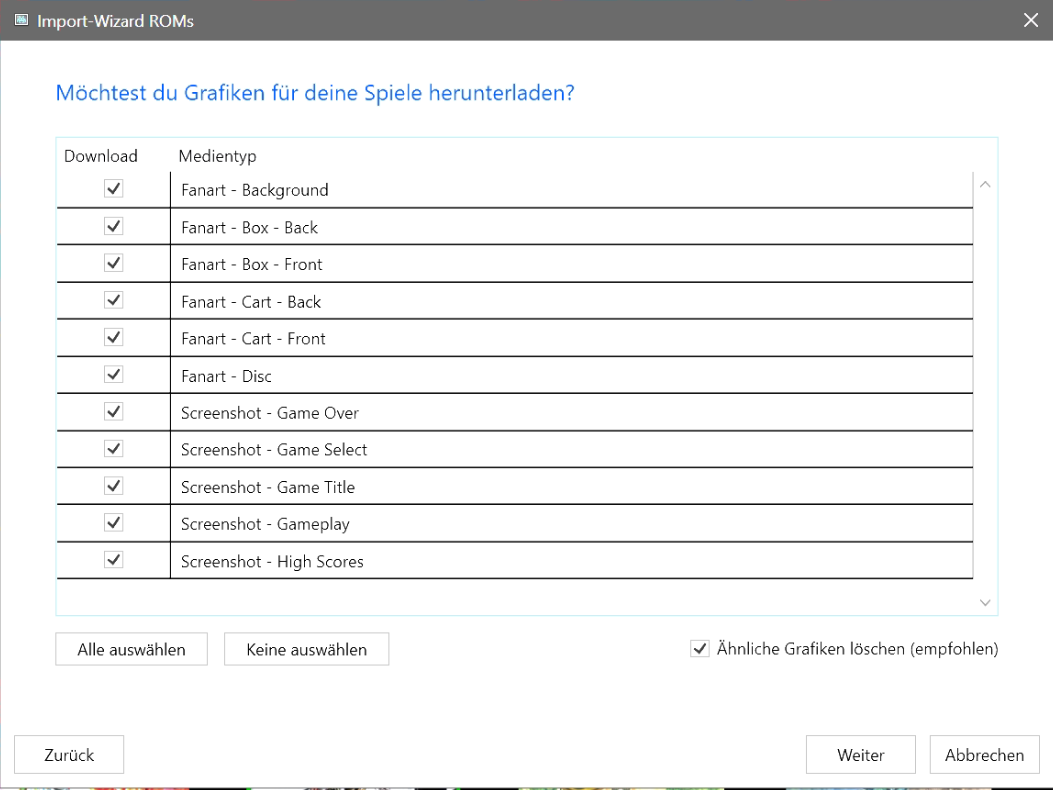Viewport: 1053px width, 790px height.
Task: Disable the Fanart - Disc download checkbox
Action: [x=114, y=375]
